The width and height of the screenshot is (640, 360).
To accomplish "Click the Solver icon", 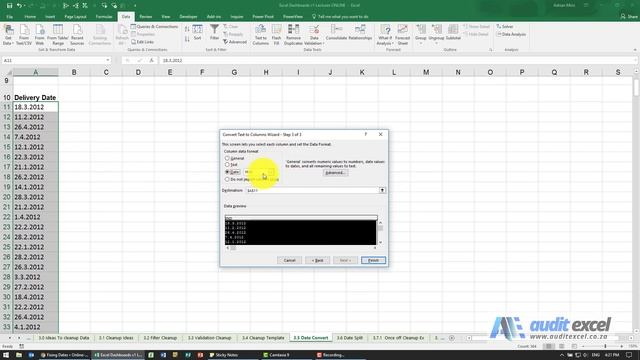I will coord(505,27).
